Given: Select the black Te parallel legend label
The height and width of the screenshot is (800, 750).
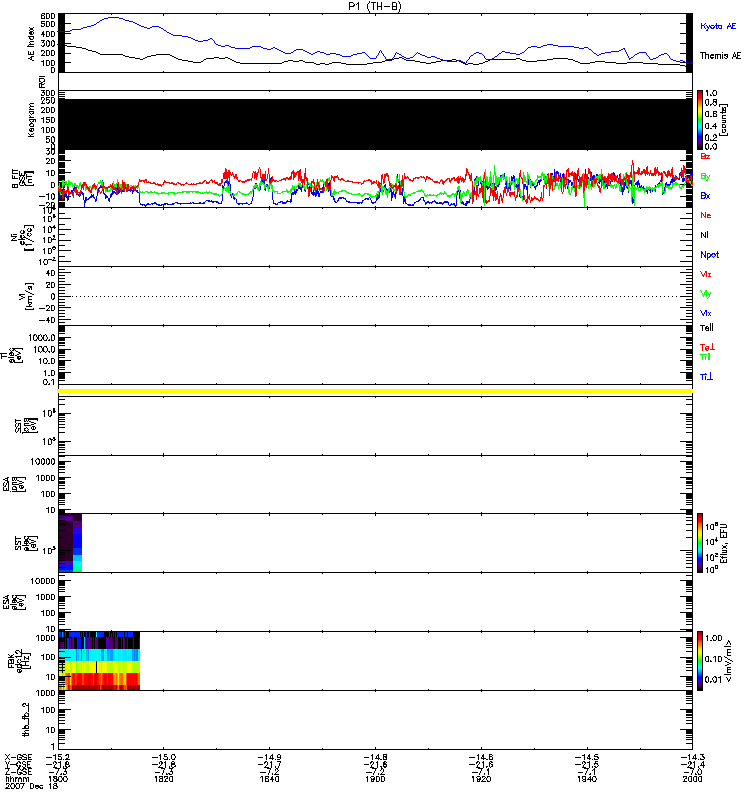Looking at the screenshot, I should click(x=707, y=328).
